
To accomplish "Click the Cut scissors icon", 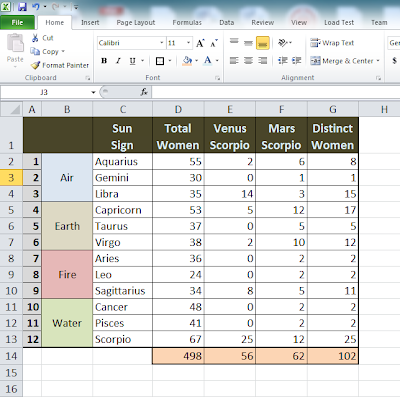I will pos(35,38).
